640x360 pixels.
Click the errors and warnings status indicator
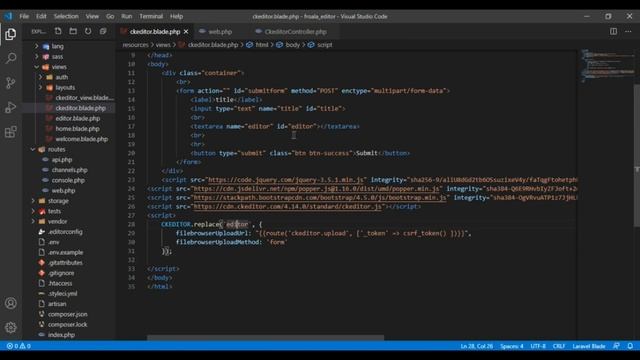point(19,346)
